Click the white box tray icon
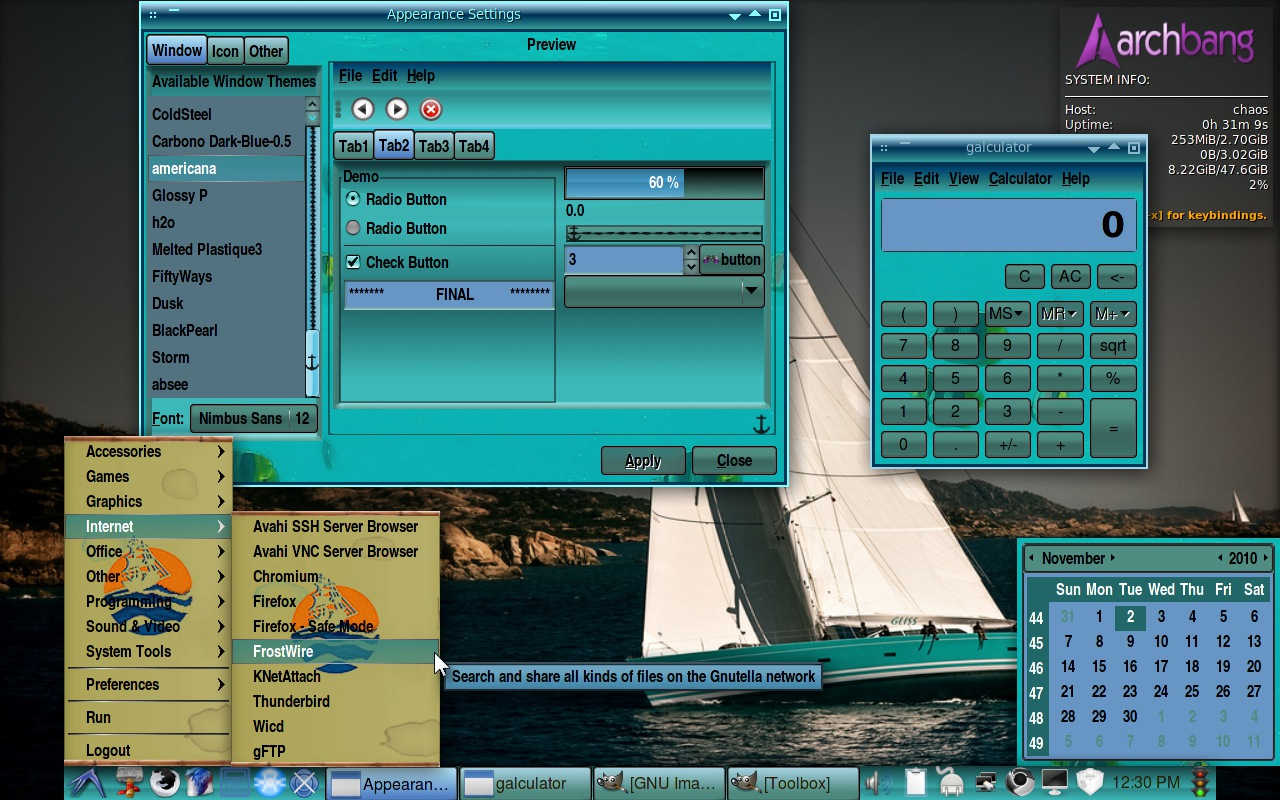 pos(1089,782)
